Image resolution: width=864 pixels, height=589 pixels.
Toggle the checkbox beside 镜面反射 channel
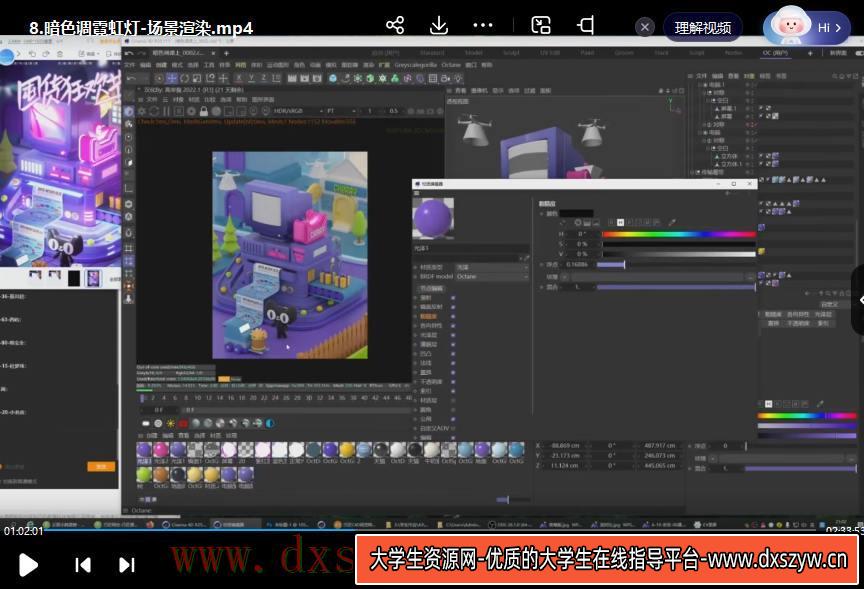pyautogui.click(x=453, y=307)
